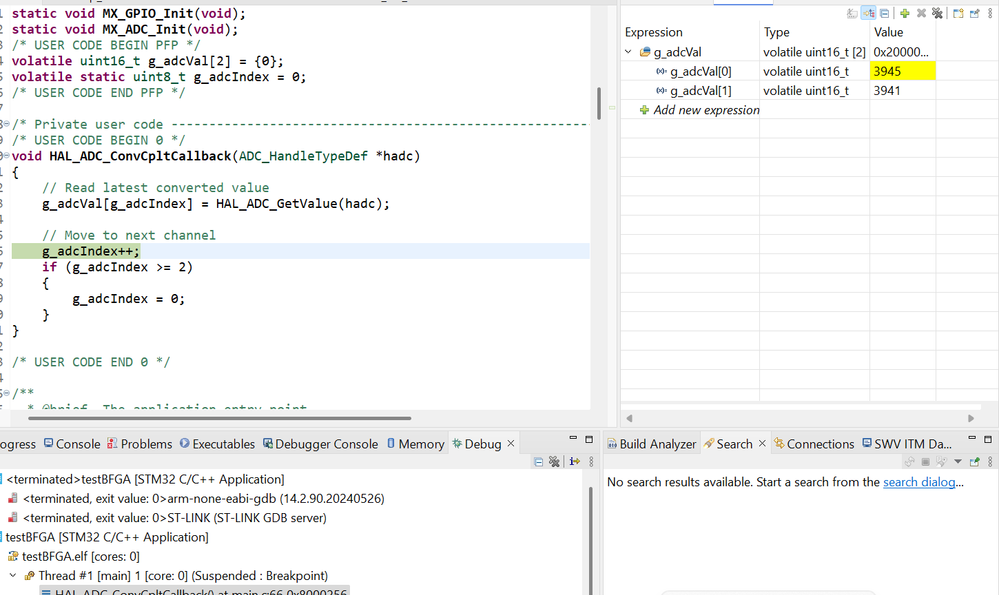The height and width of the screenshot is (595, 999).
Task: Fold the HAL_ADC_ConvCpltCallback function in editor
Action: point(6,156)
